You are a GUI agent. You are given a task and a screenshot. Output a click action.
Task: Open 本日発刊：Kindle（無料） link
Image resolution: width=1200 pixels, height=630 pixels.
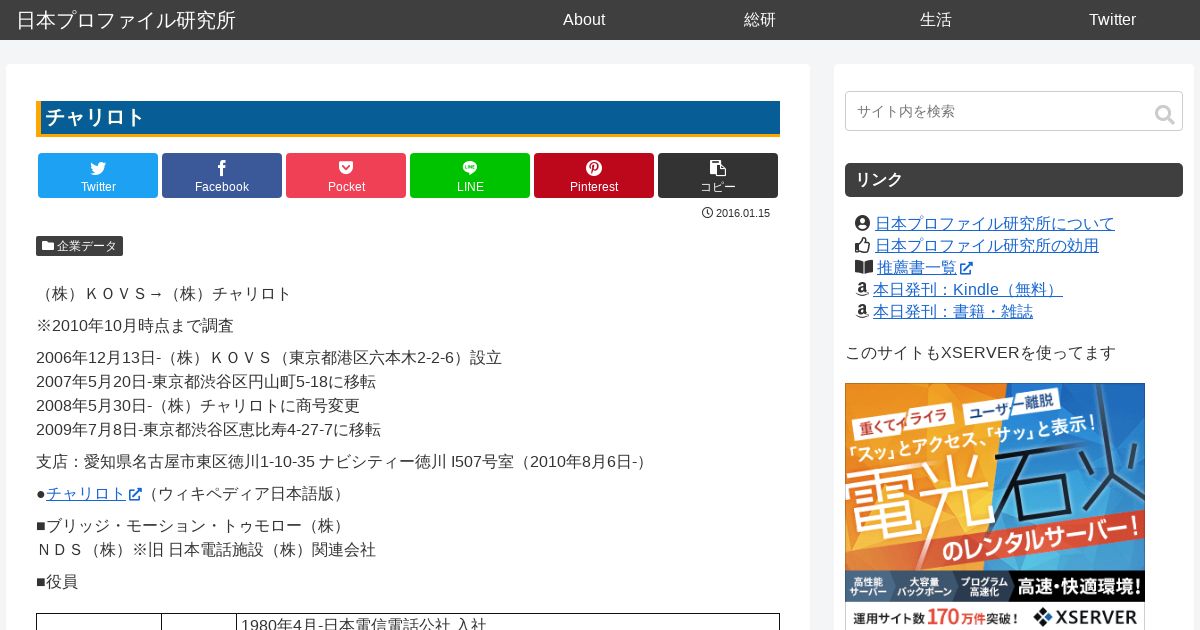tap(967, 290)
